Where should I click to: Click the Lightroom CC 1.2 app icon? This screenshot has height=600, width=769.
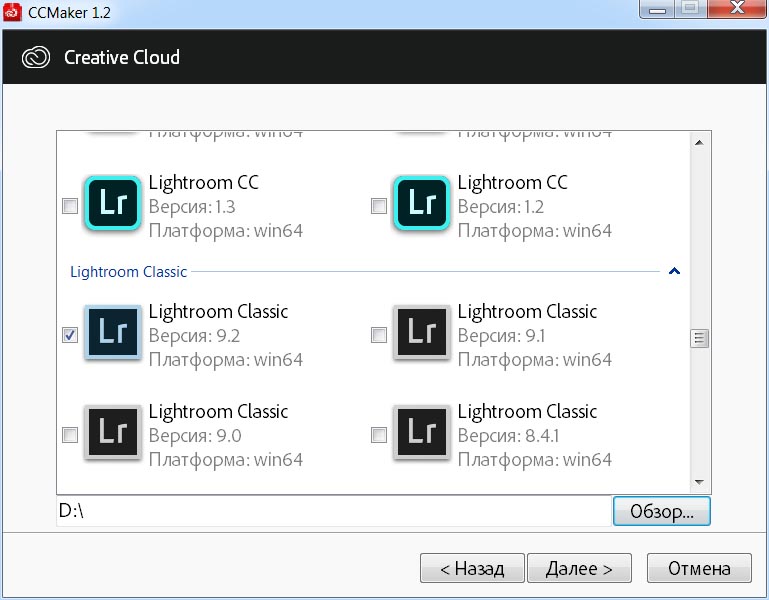click(x=421, y=203)
